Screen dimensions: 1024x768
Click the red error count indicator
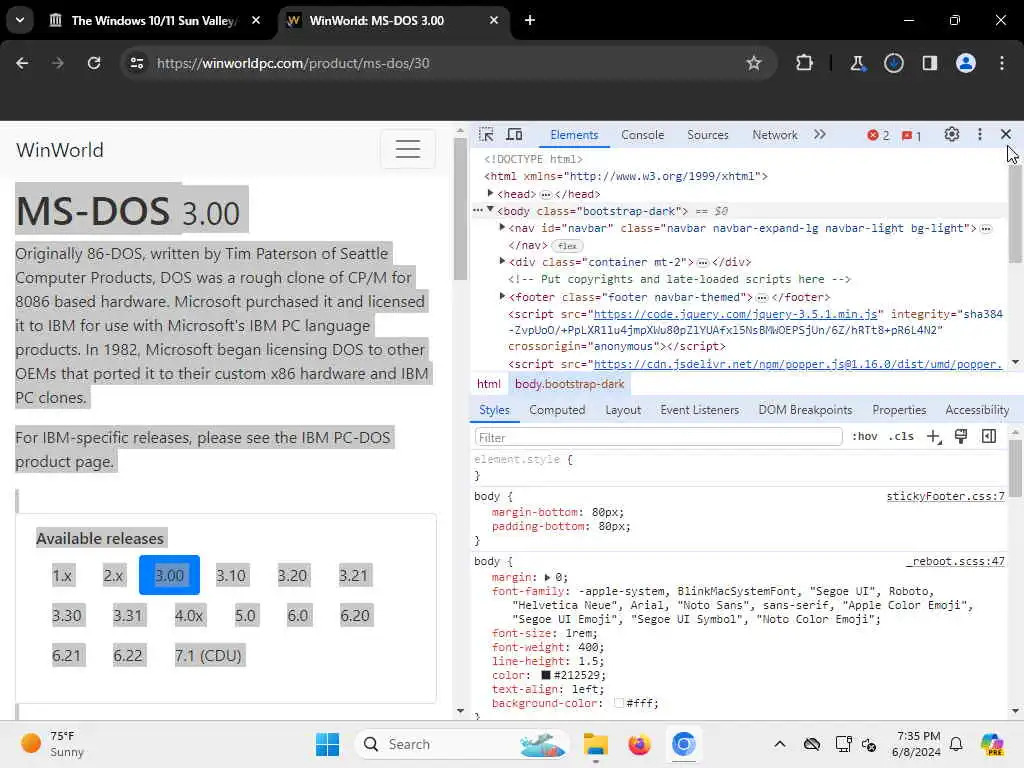(878, 135)
